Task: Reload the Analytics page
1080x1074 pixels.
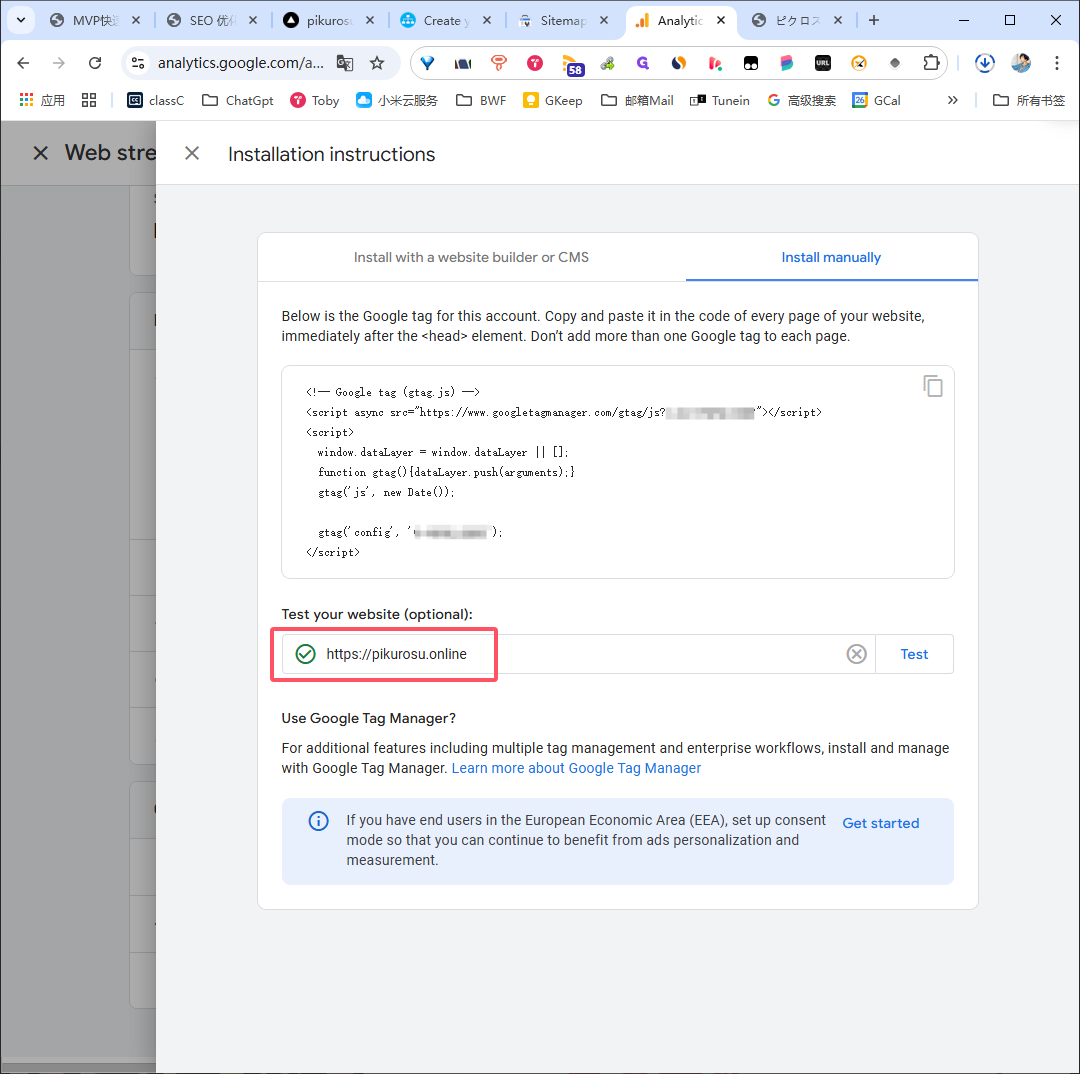Action: pos(95,63)
